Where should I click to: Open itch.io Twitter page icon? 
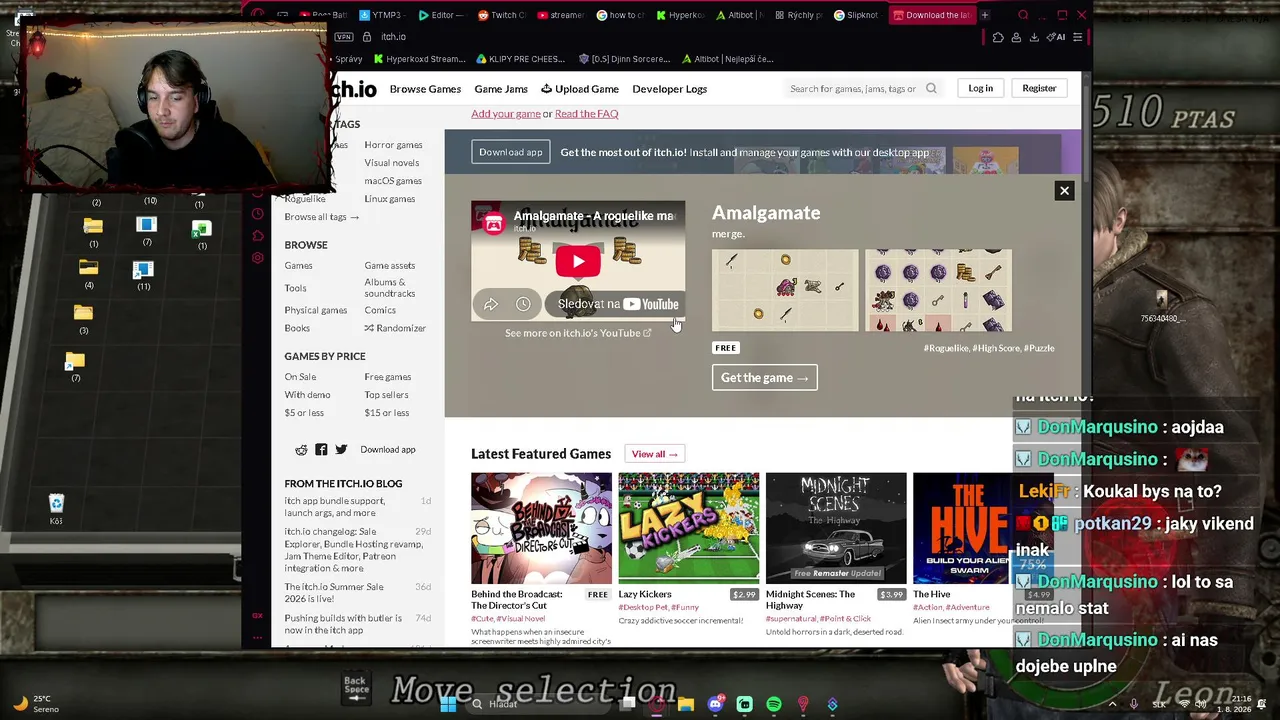(341, 450)
